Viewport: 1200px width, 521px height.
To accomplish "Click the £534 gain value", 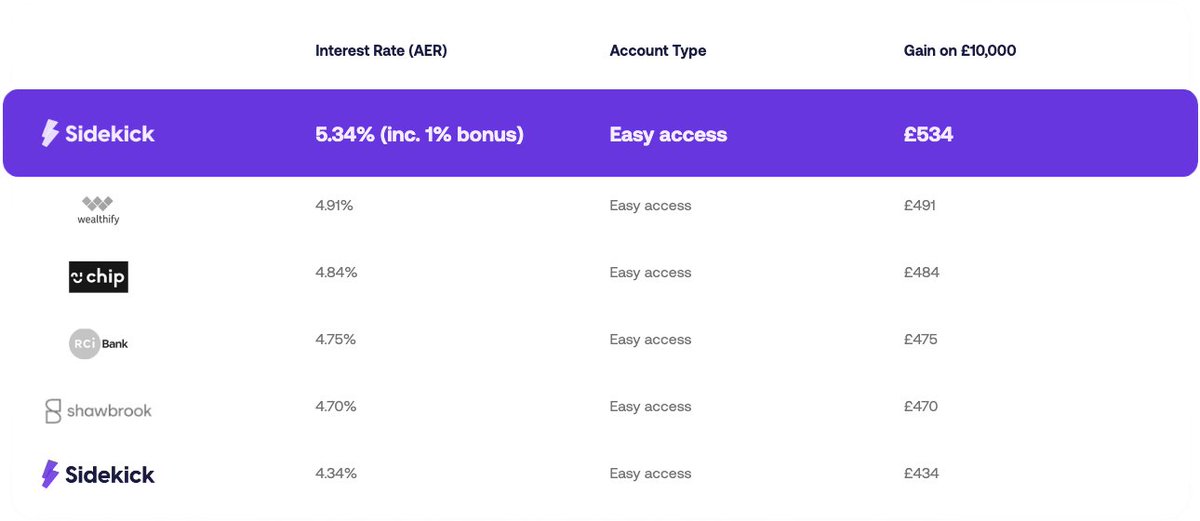I will tap(928, 134).
